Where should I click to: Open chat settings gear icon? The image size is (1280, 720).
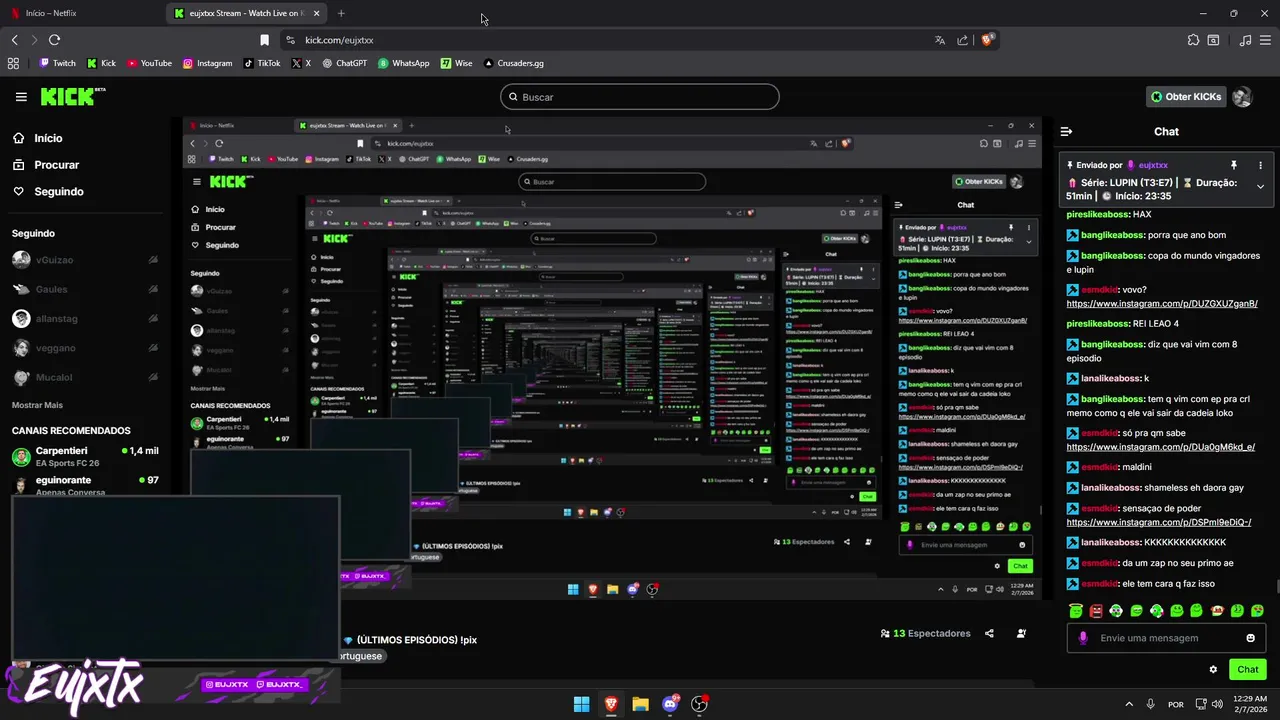click(1213, 670)
